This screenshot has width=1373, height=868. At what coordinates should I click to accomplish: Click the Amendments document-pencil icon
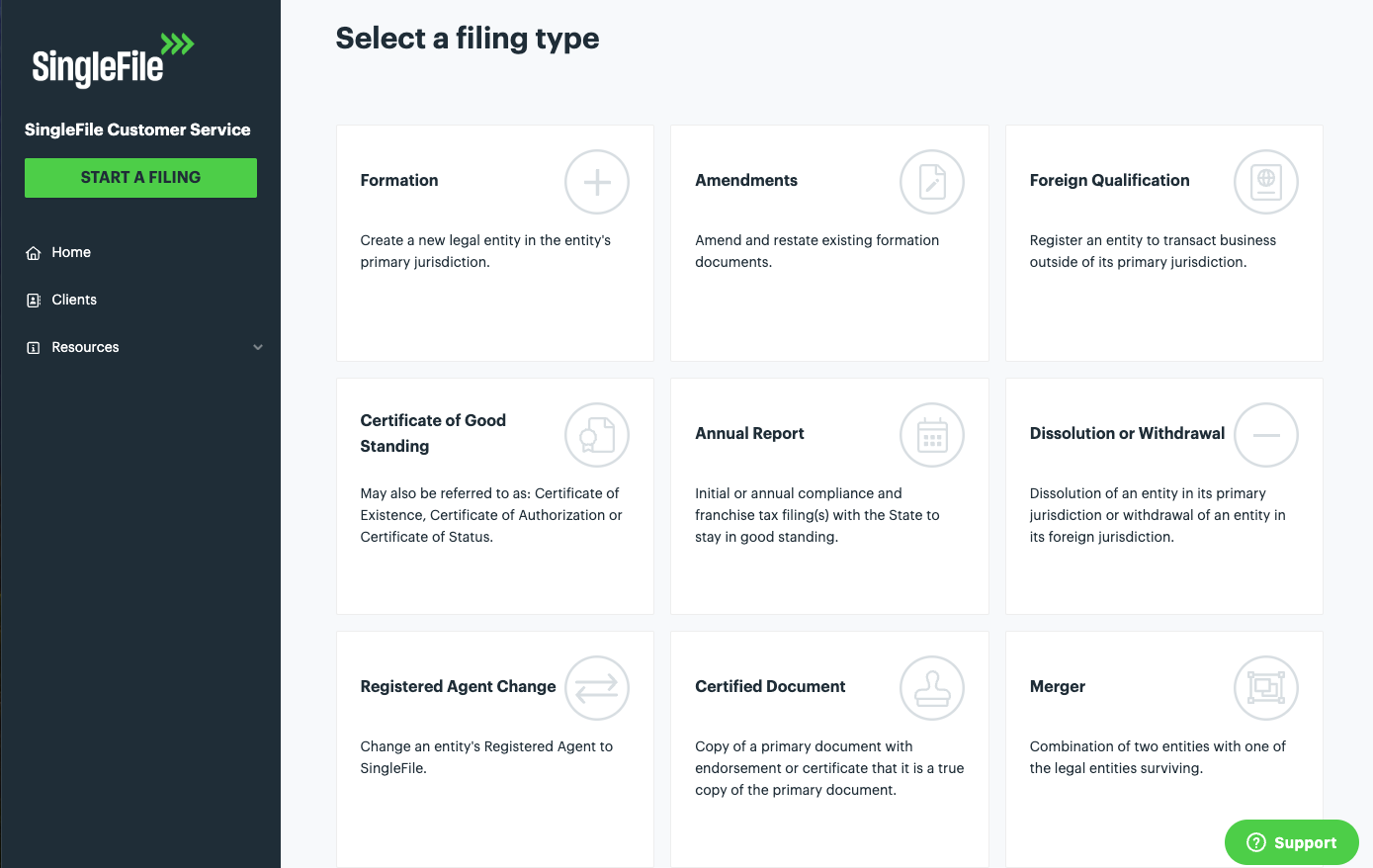pyautogui.click(x=932, y=182)
